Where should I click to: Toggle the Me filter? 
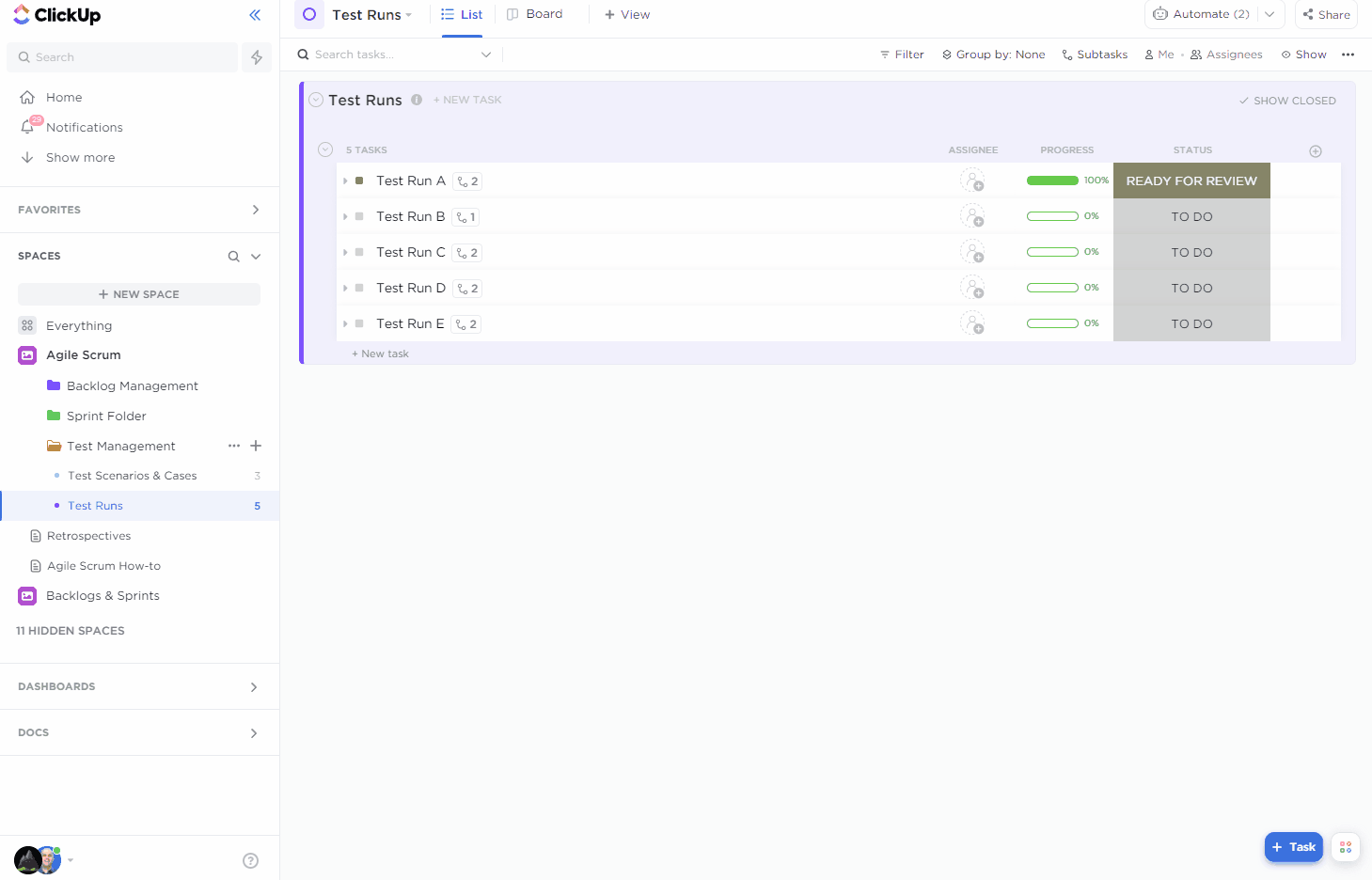point(1159,55)
